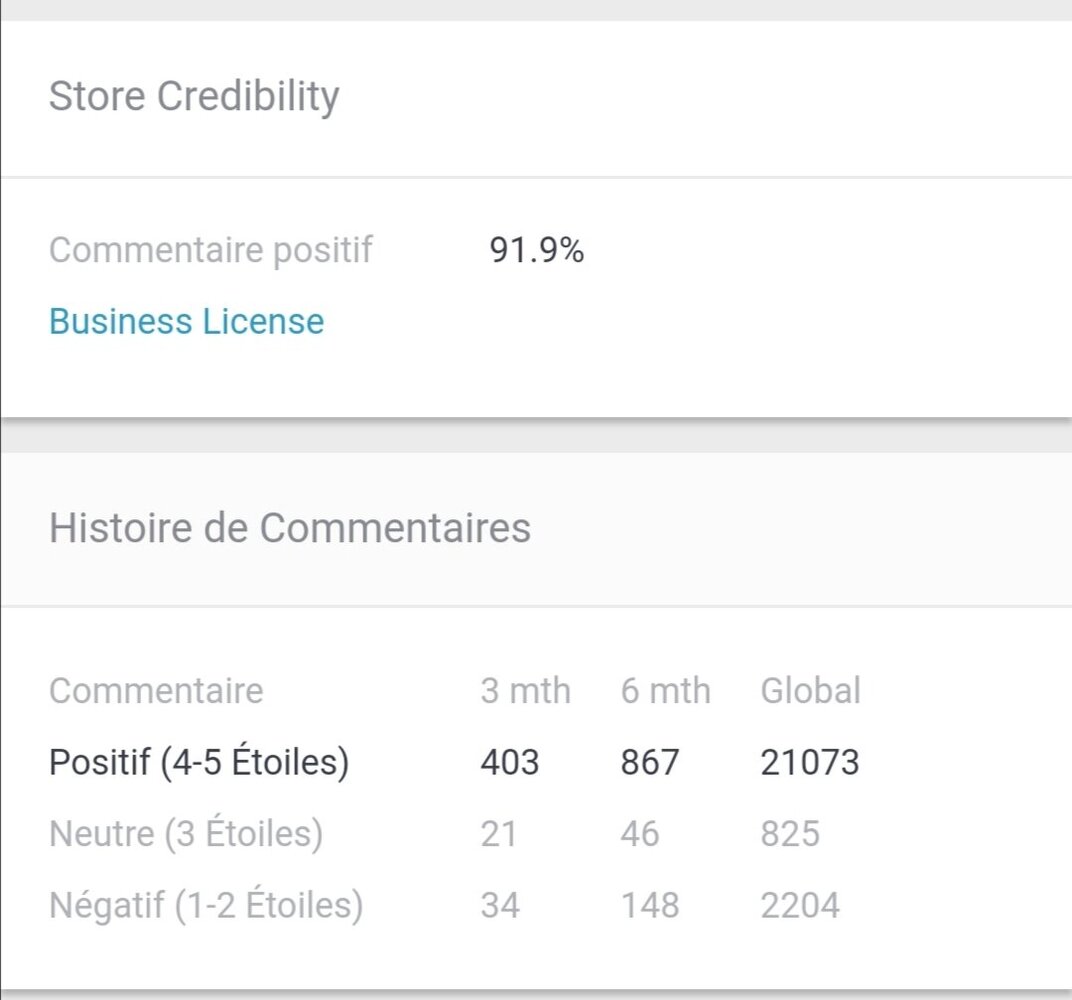
Task: Click the Store Credibility section header
Action: 195,96
